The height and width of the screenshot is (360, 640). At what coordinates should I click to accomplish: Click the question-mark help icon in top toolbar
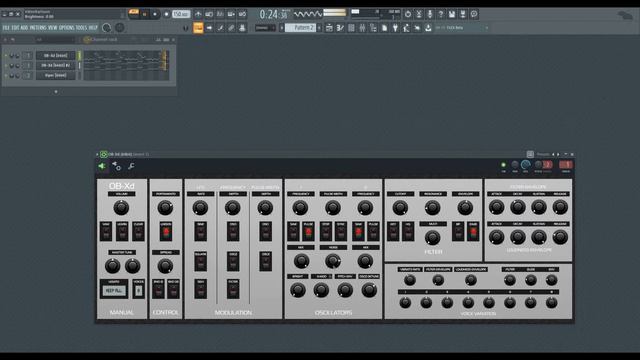pyautogui.click(x=440, y=14)
